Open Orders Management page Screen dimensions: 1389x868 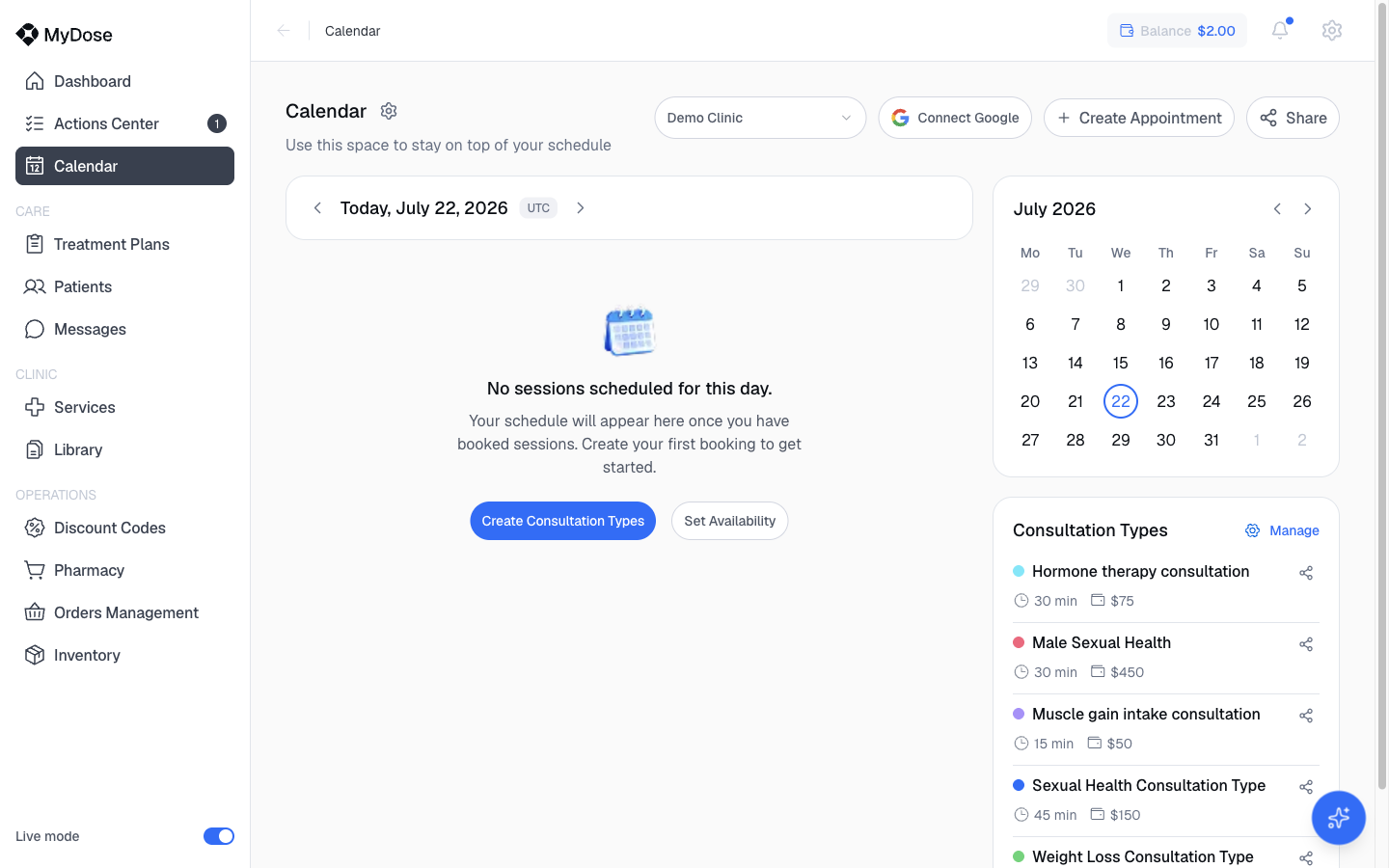124,612
